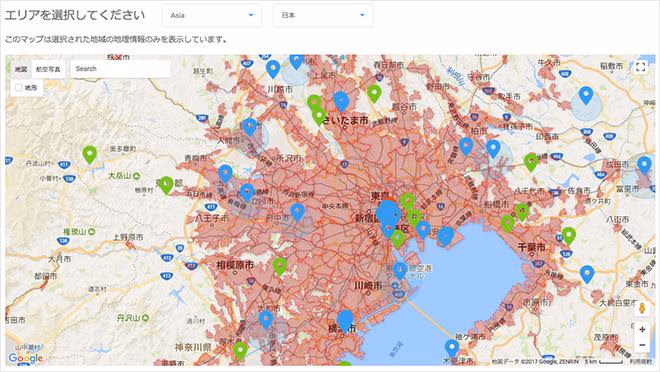Toggle fullscreen map view

point(641,67)
